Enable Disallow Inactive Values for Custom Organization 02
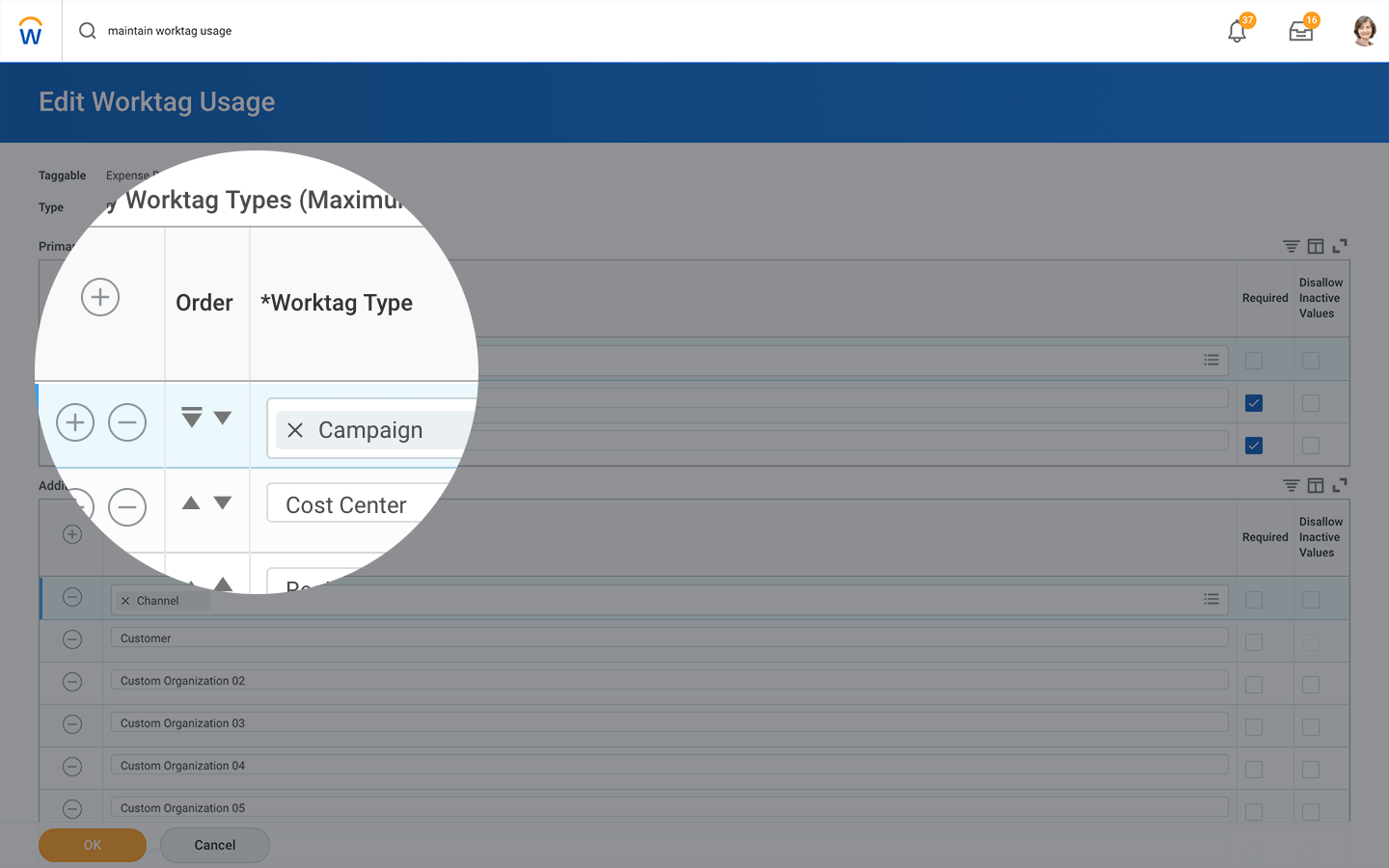 (x=1310, y=685)
